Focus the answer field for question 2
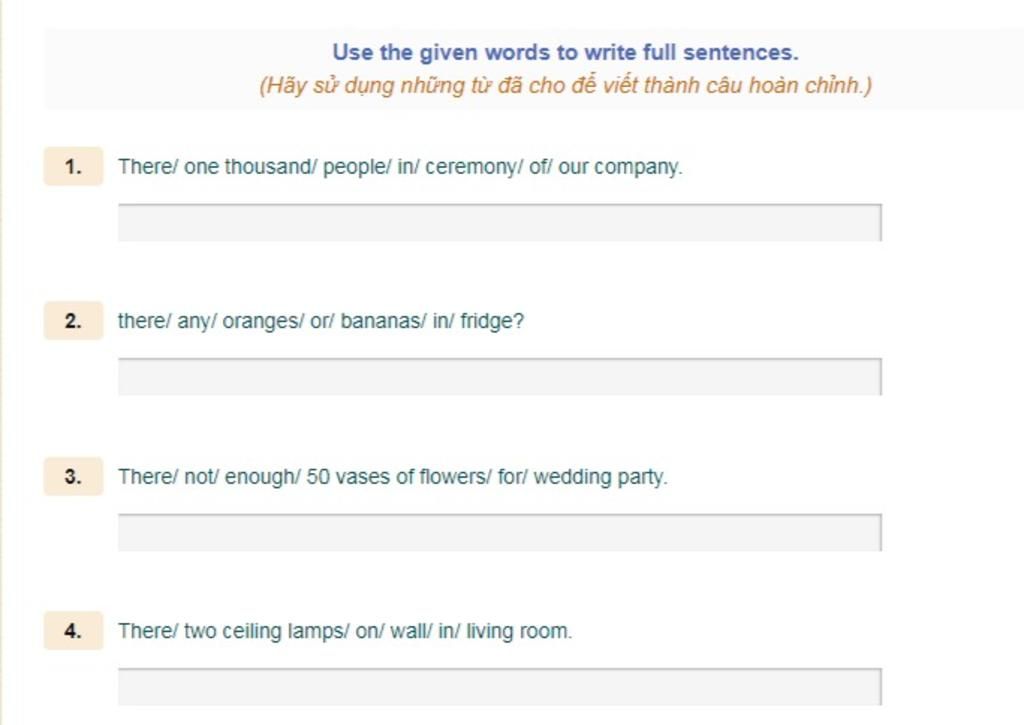This screenshot has width=1024, height=725. click(500, 377)
